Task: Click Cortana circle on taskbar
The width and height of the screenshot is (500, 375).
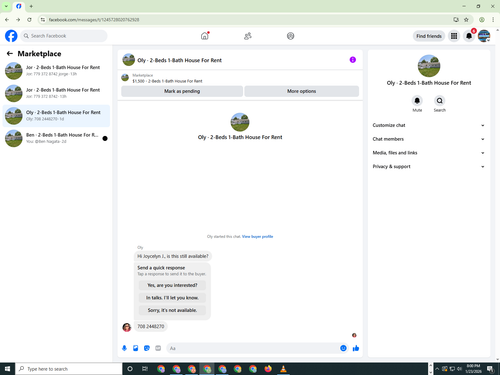Action: (130, 369)
